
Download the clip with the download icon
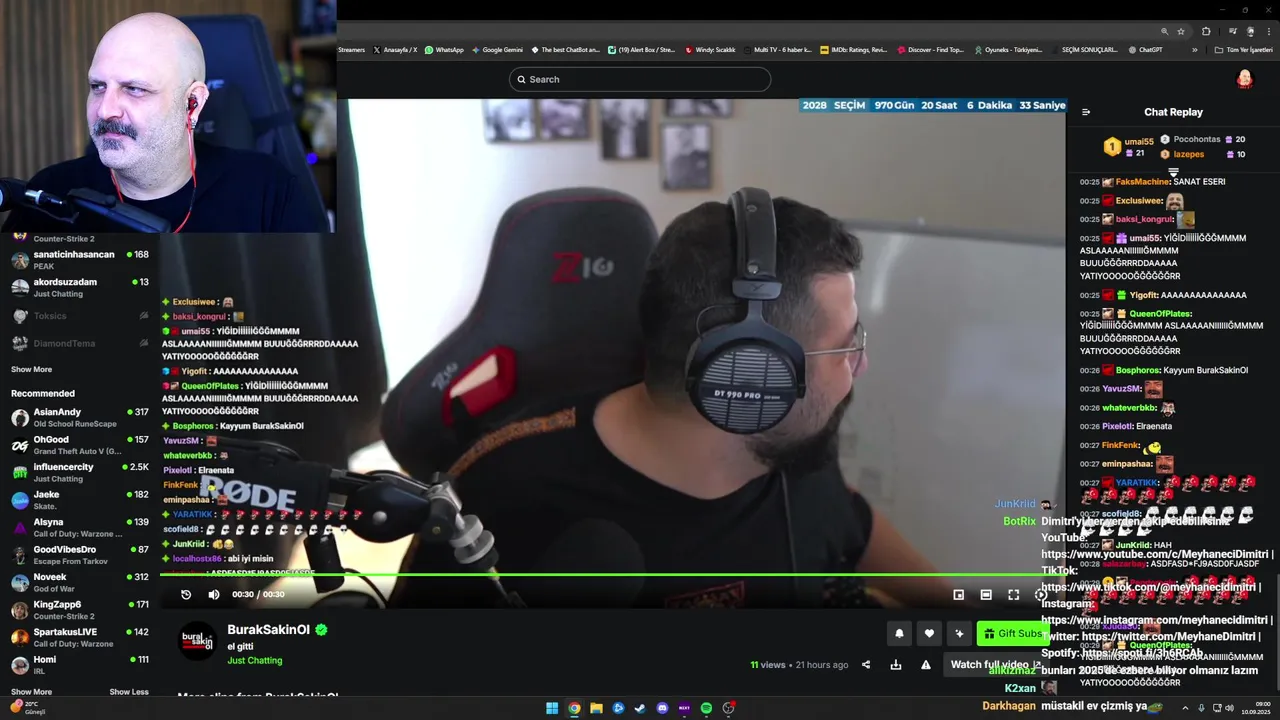click(x=896, y=664)
